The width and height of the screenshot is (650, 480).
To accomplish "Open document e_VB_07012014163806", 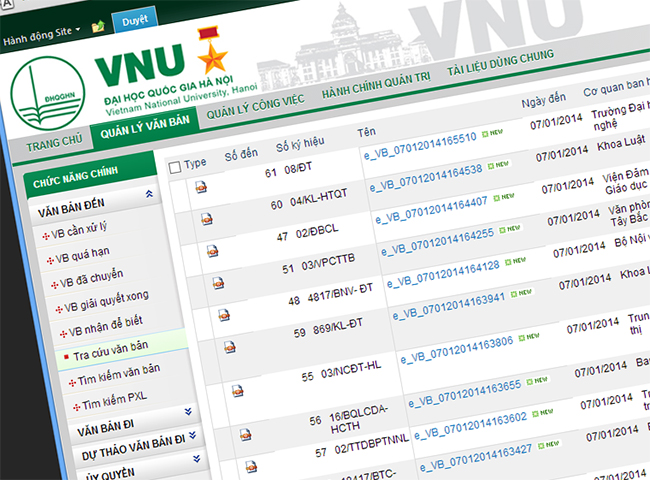I will 456,350.
